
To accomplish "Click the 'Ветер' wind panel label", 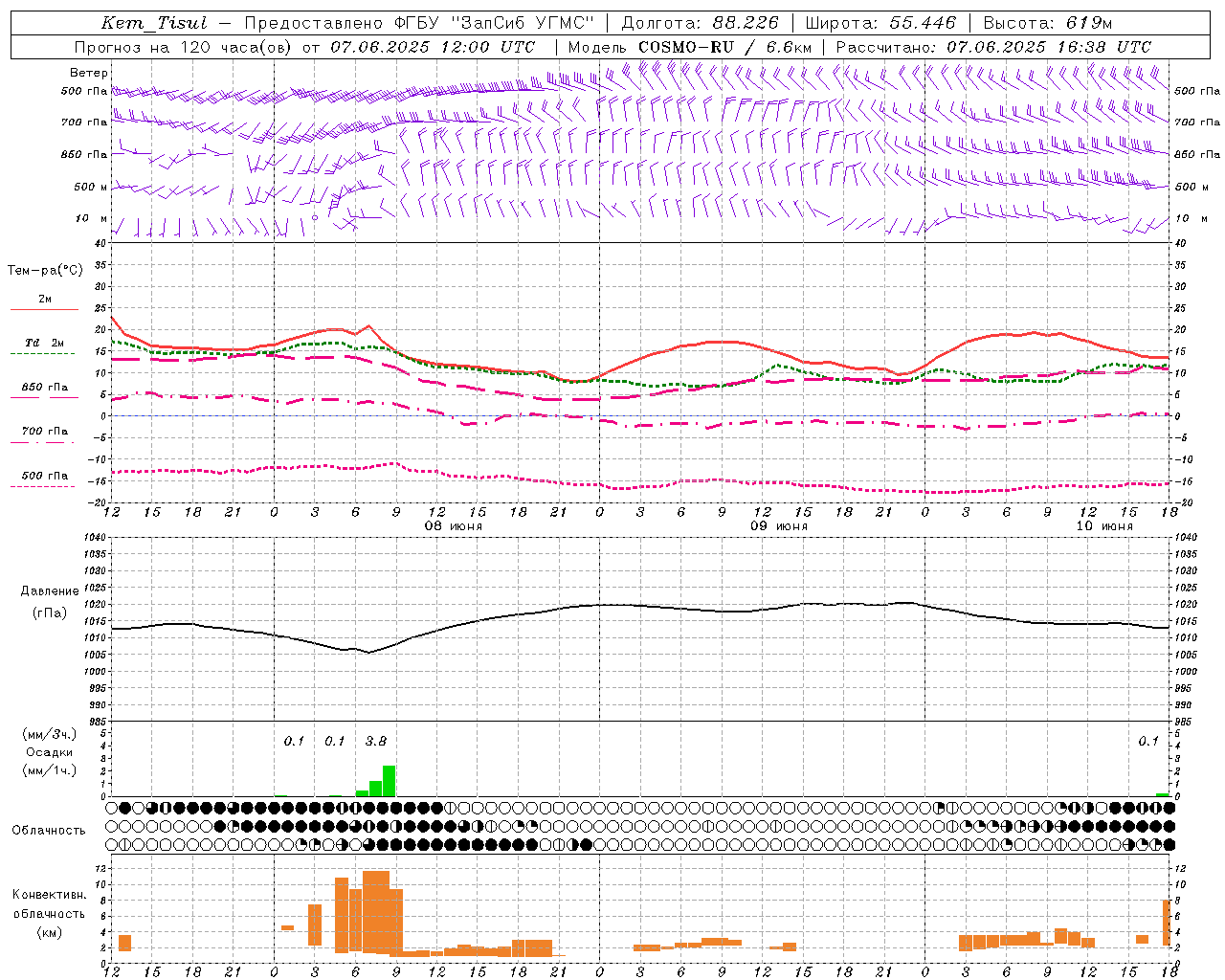I will click(89, 73).
